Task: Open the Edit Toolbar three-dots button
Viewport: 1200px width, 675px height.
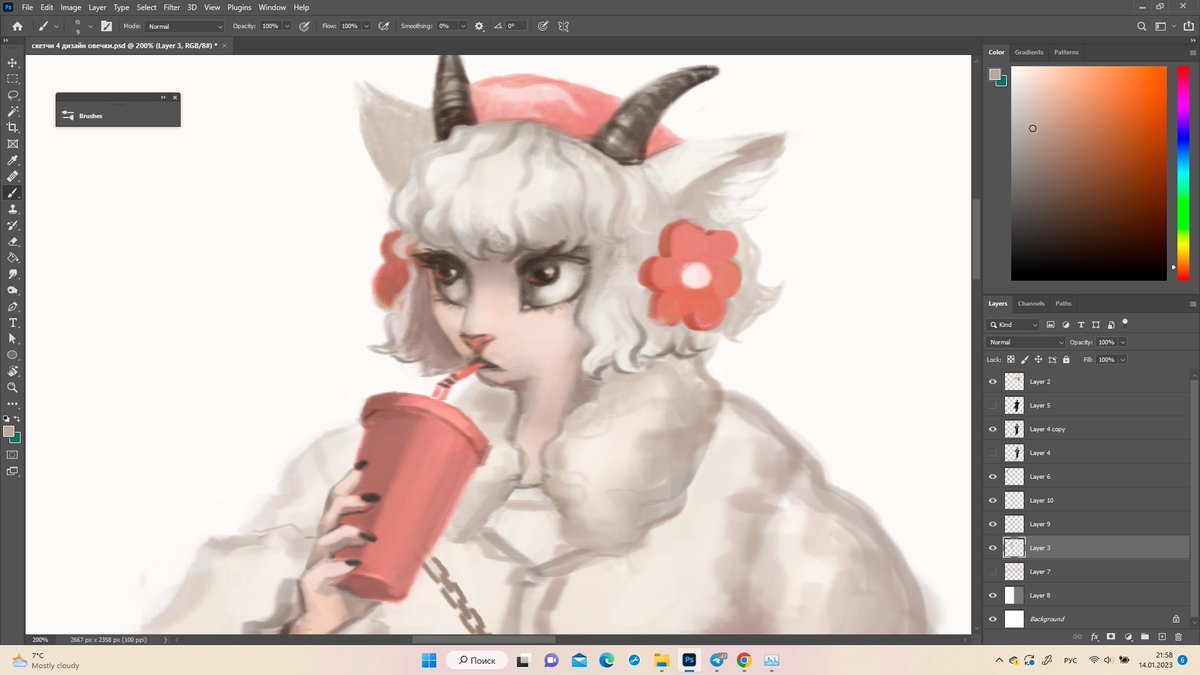Action: click(13, 403)
